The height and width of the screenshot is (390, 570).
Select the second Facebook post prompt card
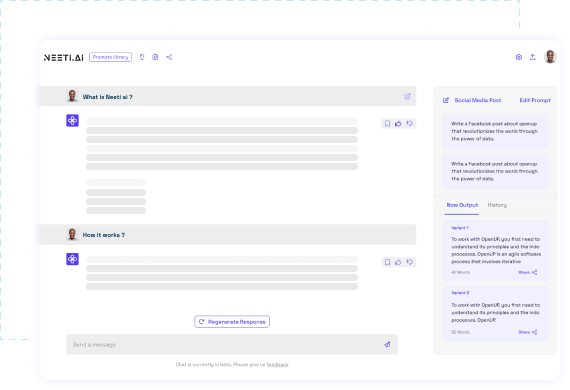pos(495,171)
